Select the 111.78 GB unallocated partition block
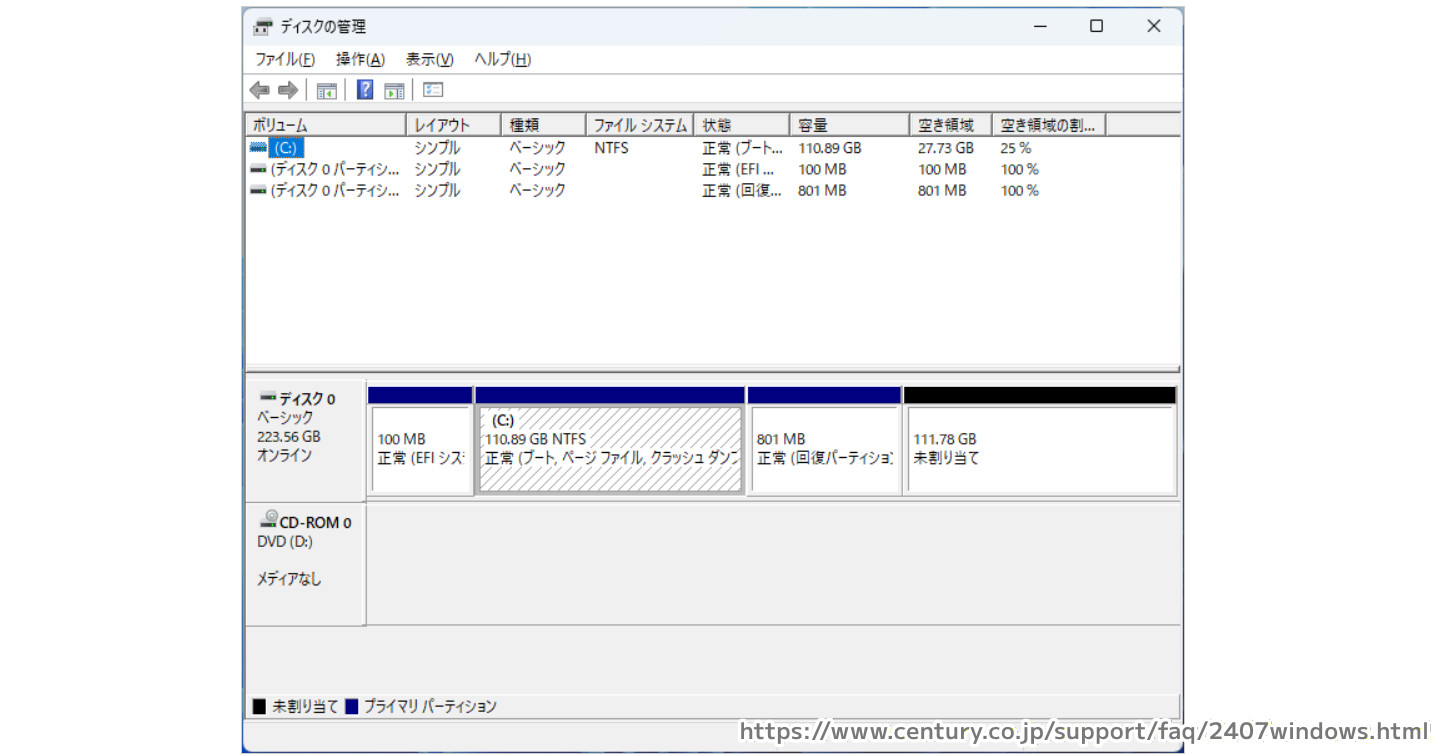Viewport: 1440px width, 756px height. coord(1039,450)
